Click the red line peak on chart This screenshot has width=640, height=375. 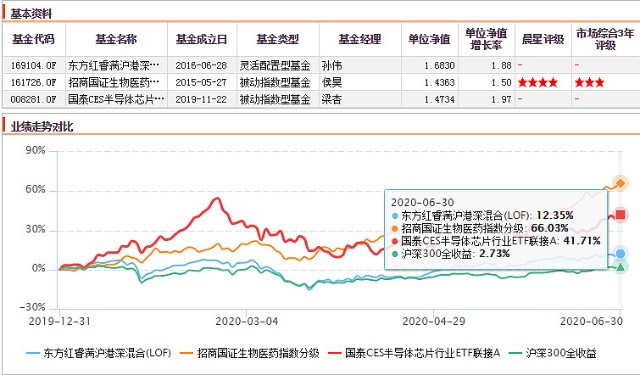218,199
